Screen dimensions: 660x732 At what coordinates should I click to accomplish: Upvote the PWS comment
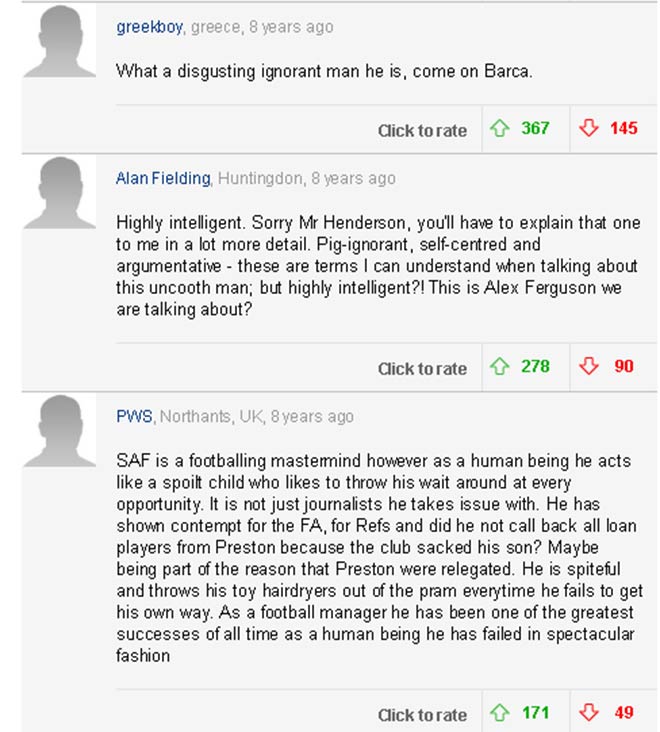pyautogui.click(x=500, y=714)
